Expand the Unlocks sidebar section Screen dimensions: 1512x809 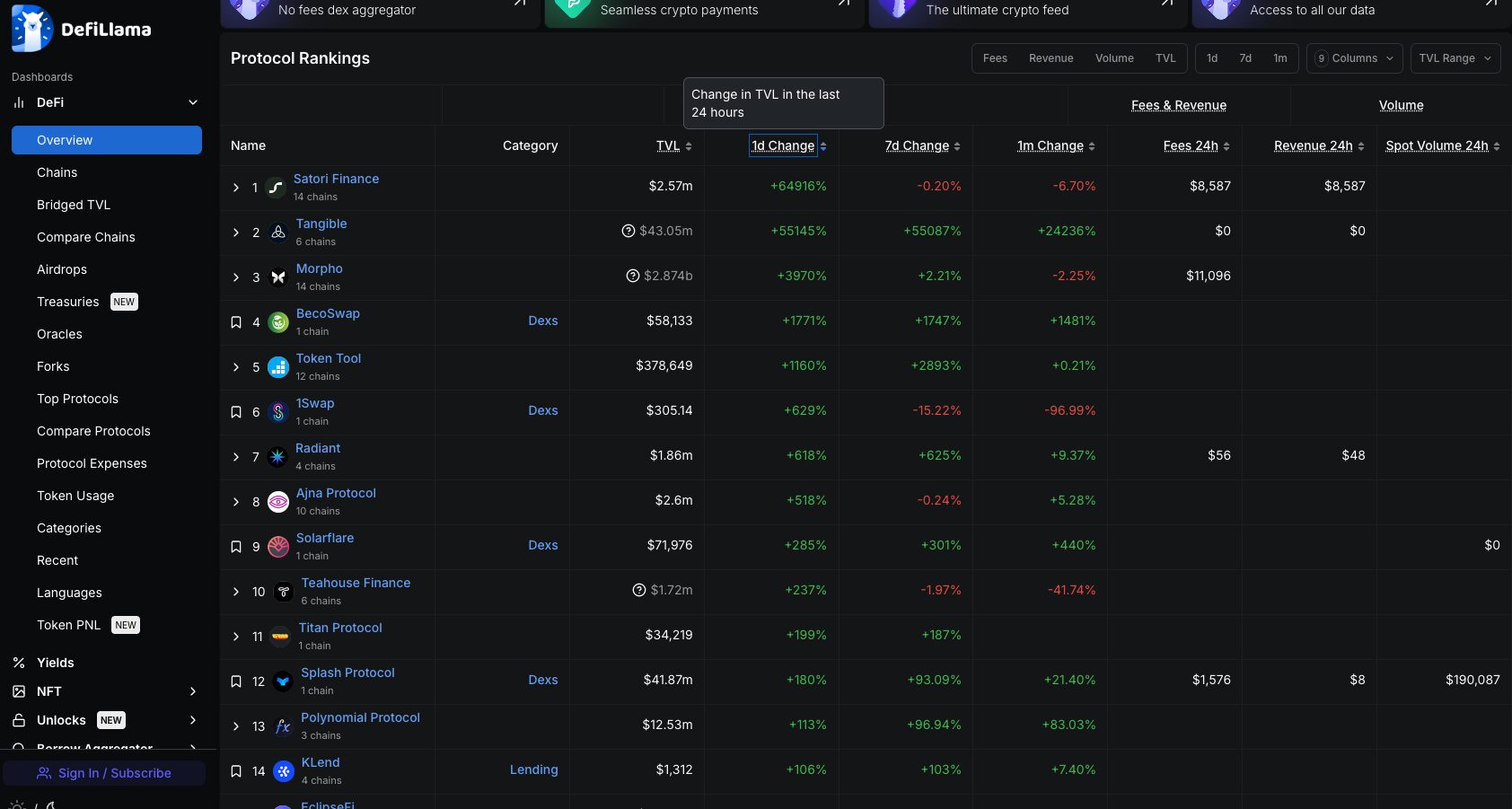click(x=193, y=720)
